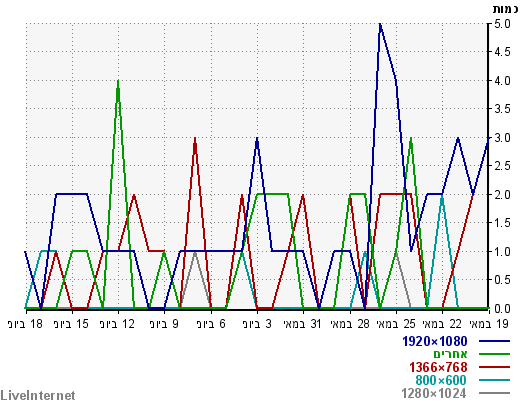Image resolution: width=520 pixels, height=405 pixels.
Task: Click the 9 ביונ date label
Action: pyautogui.click(x=164, y=324)
